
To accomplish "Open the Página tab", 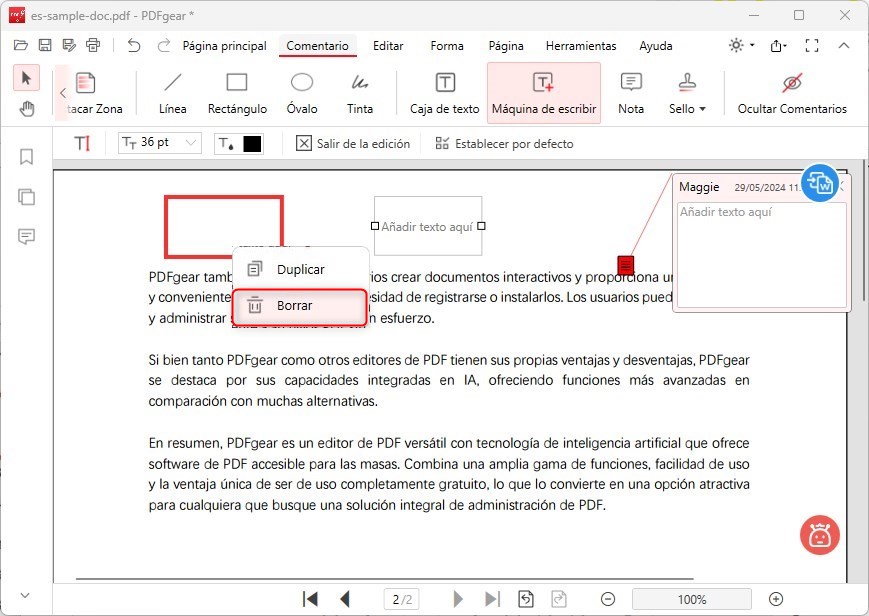I will pos(506,46).
